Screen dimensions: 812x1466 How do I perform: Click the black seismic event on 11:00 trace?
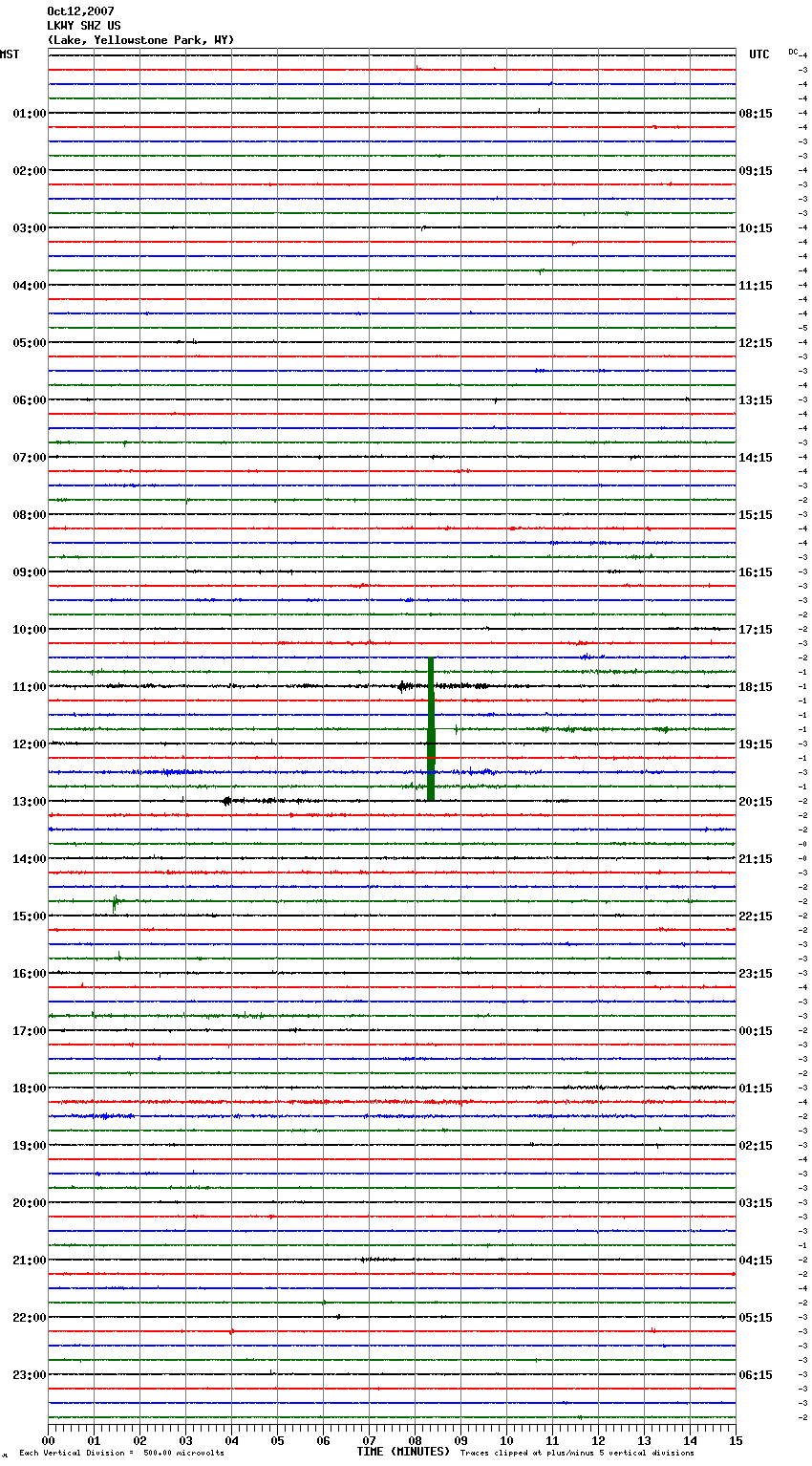click(x=405, y=686)
